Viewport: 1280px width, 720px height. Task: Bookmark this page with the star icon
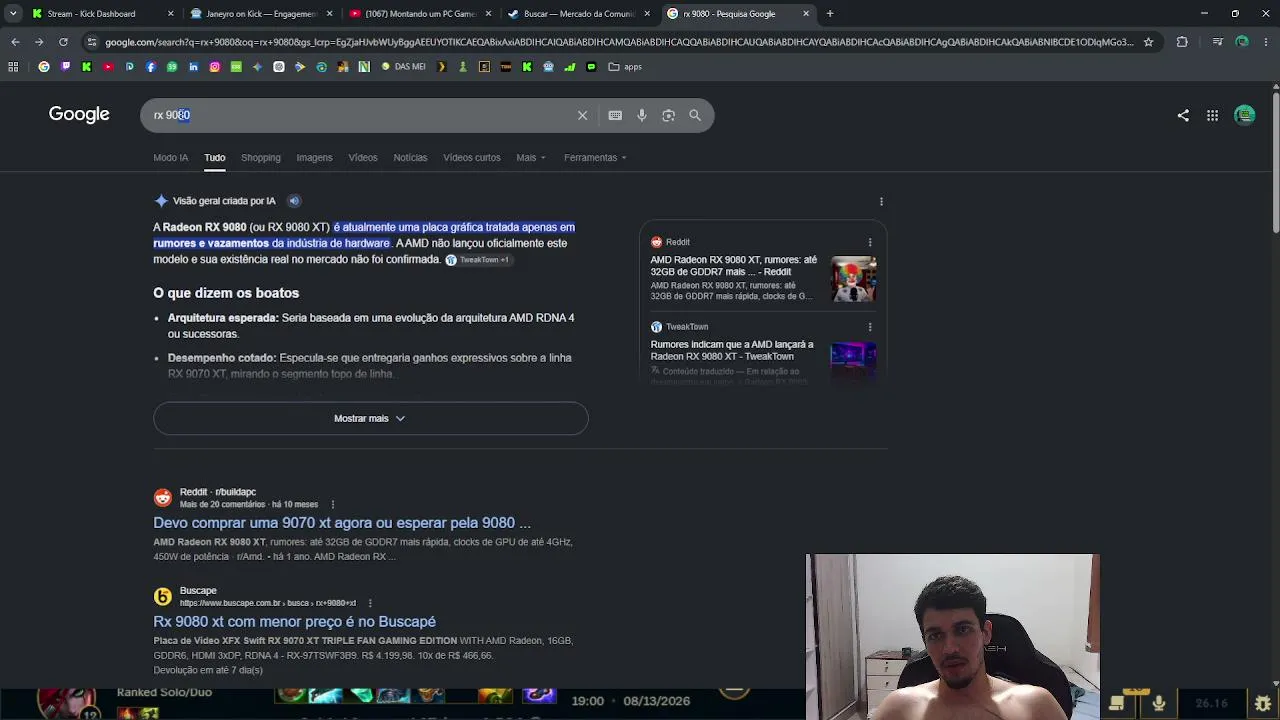(x=1148, y=42)
